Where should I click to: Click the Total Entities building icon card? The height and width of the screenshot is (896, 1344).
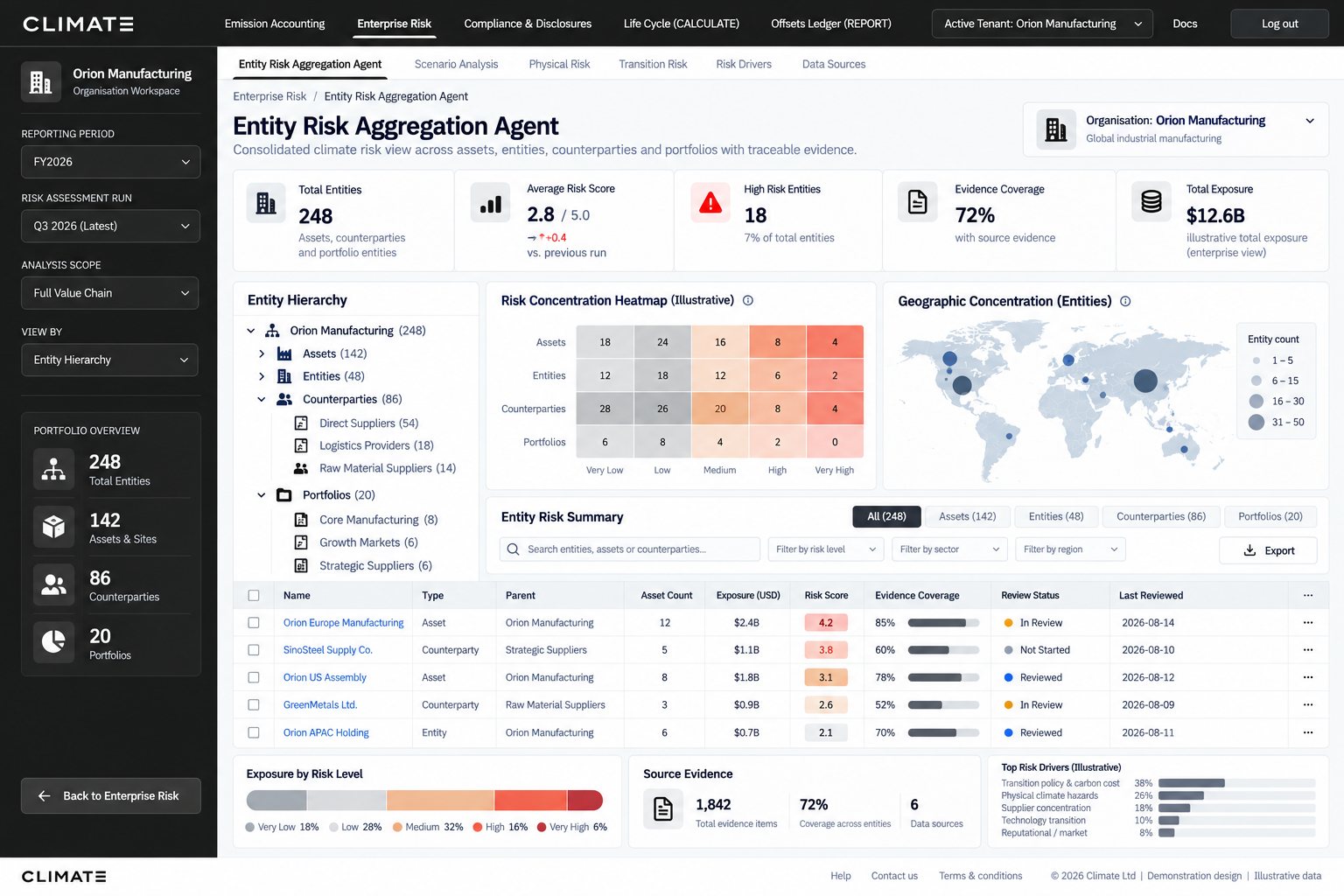click(266, 204)
